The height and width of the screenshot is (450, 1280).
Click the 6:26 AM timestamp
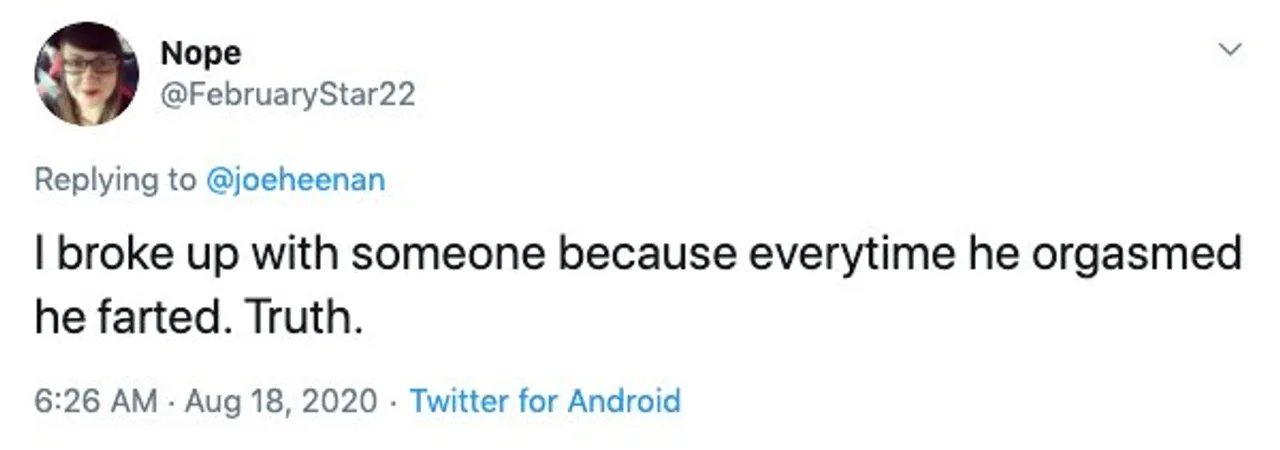click(x=96, y=401)
